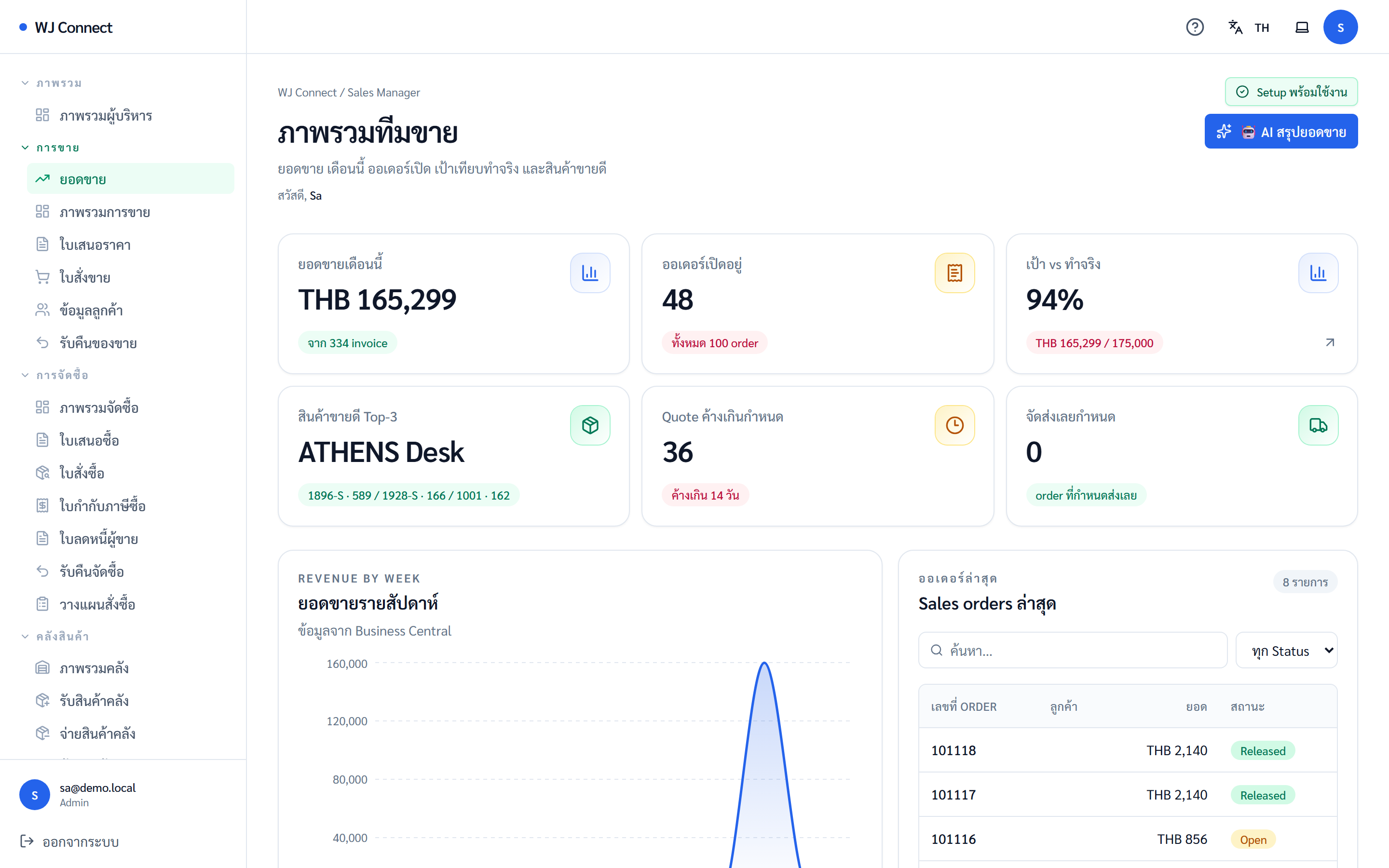Collapse the การจัดซื้อ sidebar section
This screenshot has width=1389, height=868.
coord(54,375)
